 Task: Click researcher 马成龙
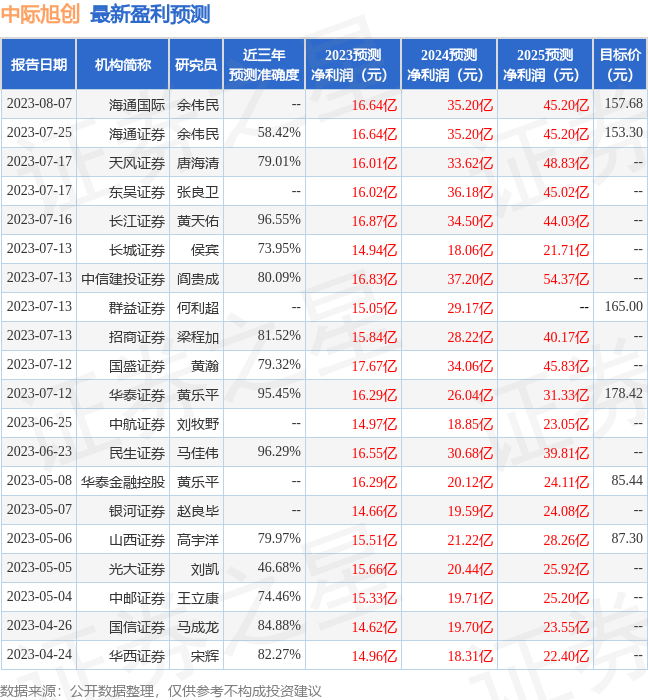[x=198, y=628]
